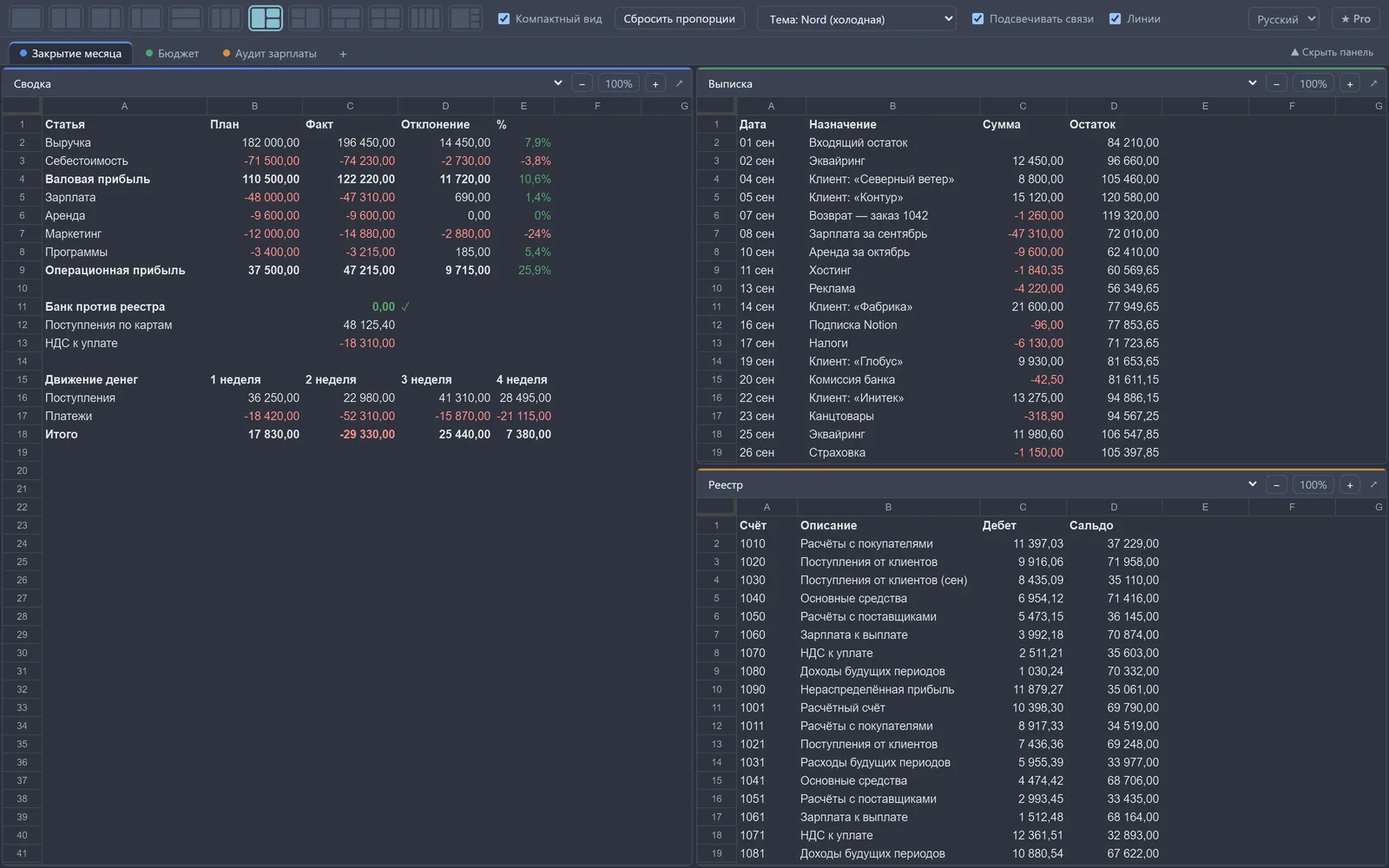Expand the Выписка sheet selector chevron
The image size is (1389, 868).
pyautogui.click(x=1252, y=83)
